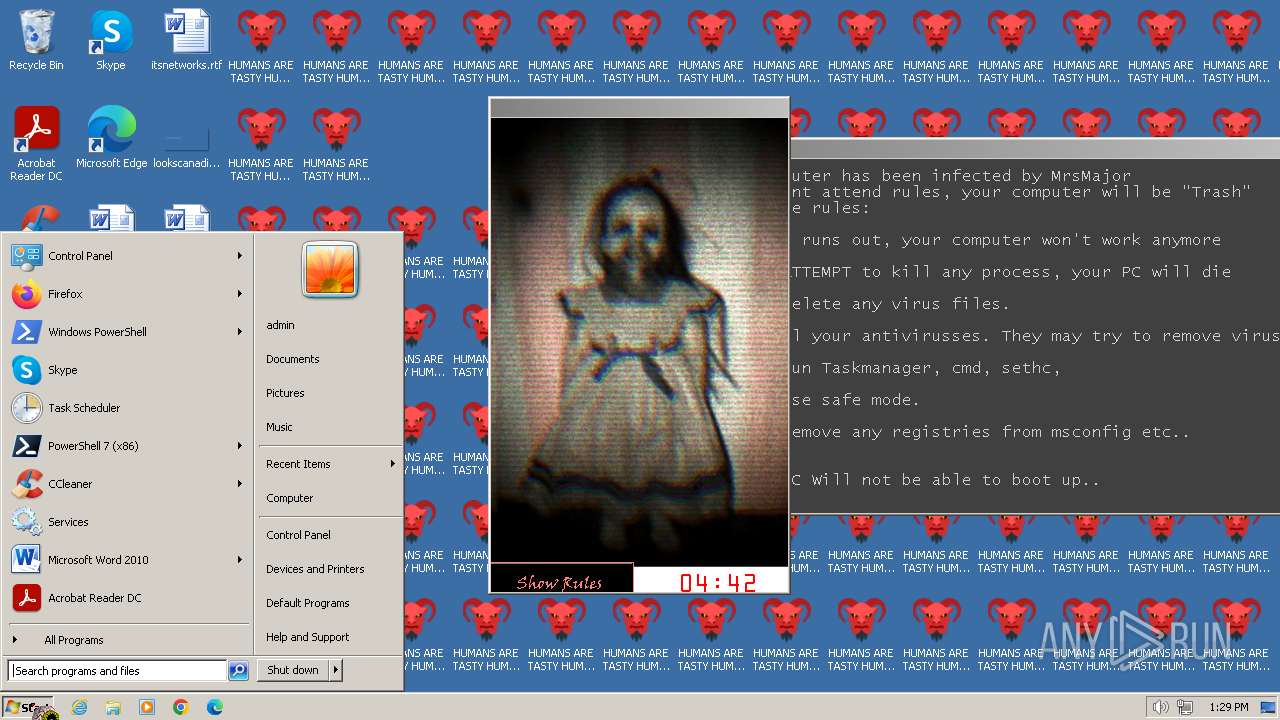Click the Start button on taskbar
1280x720 pixels.
click(x=28, y=707)
